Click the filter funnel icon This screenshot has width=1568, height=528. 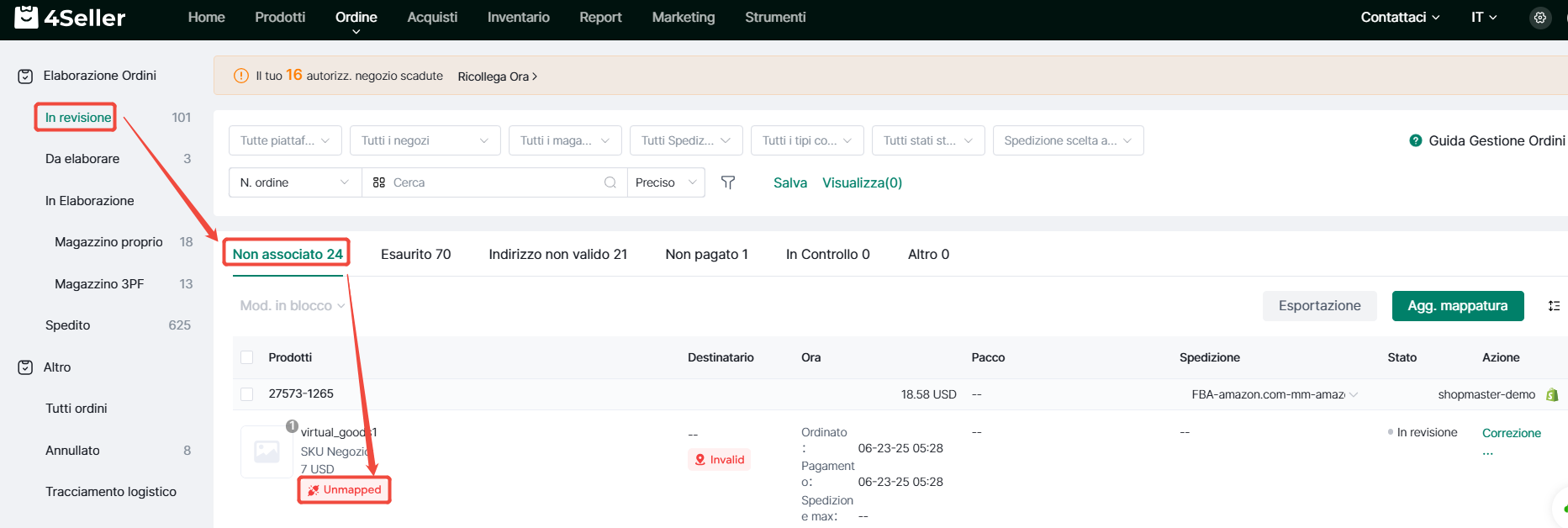[x=728, y=182]
